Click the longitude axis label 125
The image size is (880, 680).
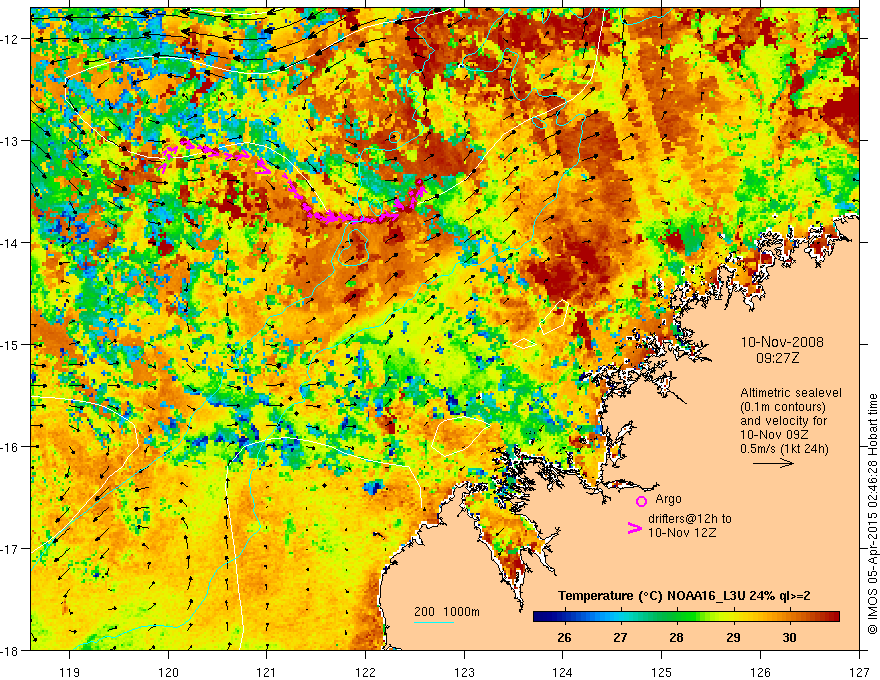coord(662,672)
